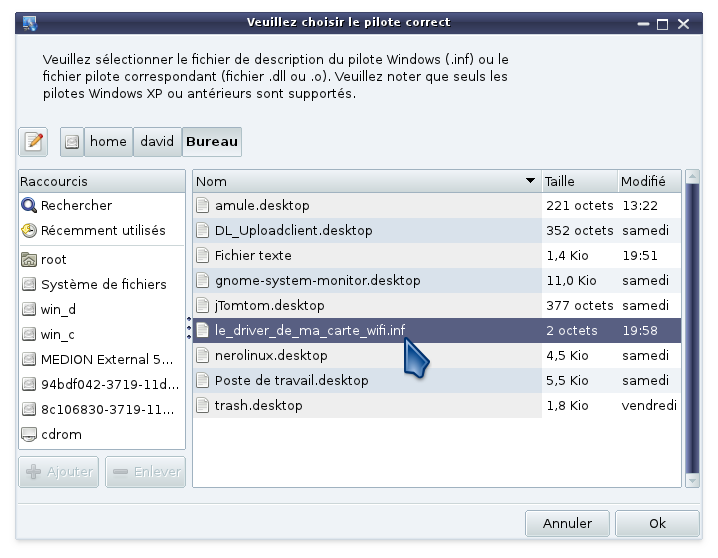Click the window menu icon in title bar
718x558 pixels.
tap(29, 23)
